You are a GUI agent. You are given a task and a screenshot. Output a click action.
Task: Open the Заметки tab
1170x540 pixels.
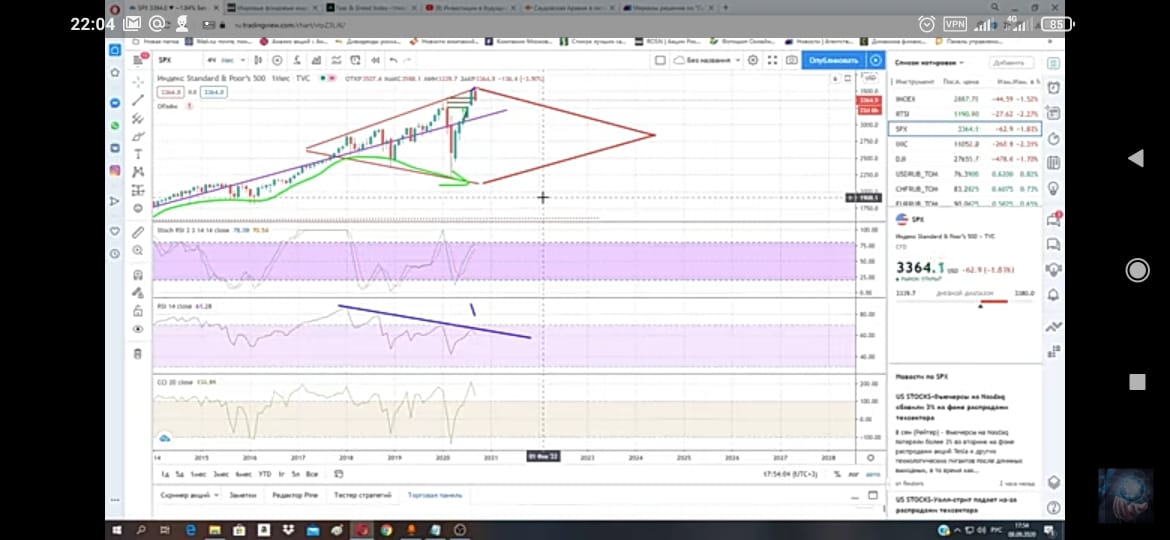[243, 495]
